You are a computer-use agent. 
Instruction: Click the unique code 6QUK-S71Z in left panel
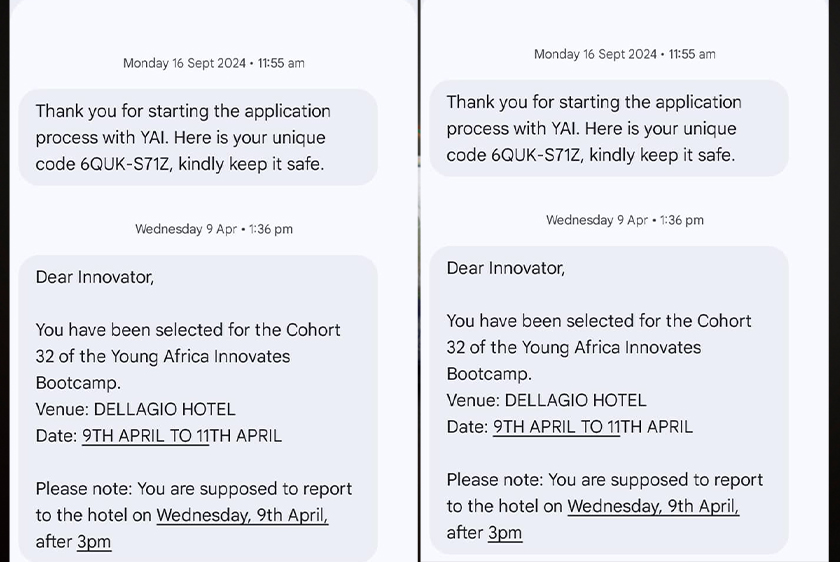(x=126, y=164)
